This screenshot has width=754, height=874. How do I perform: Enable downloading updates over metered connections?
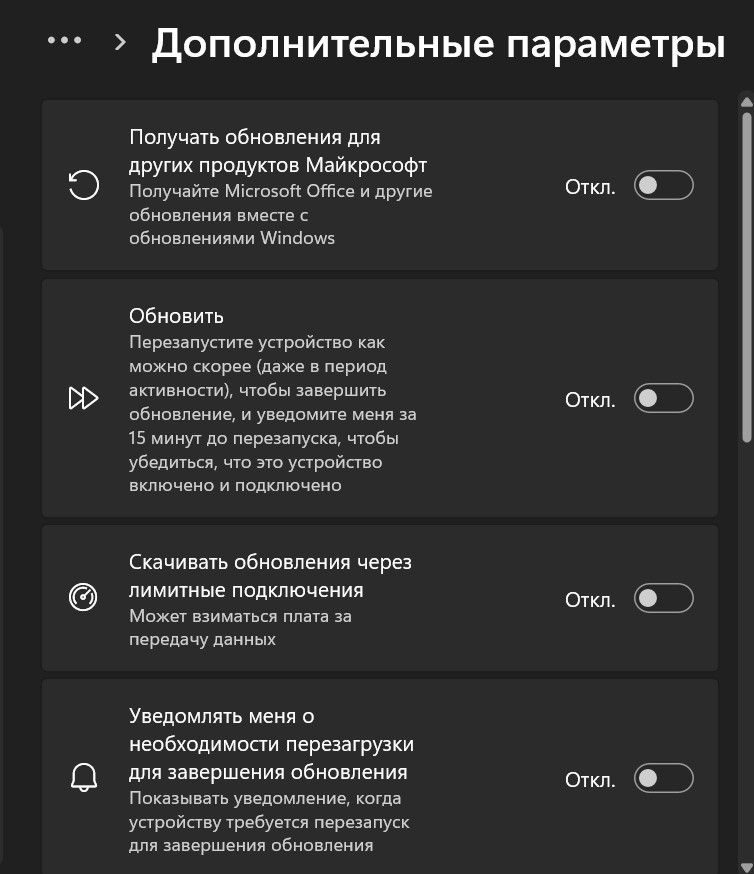click(x=663, y=598)
